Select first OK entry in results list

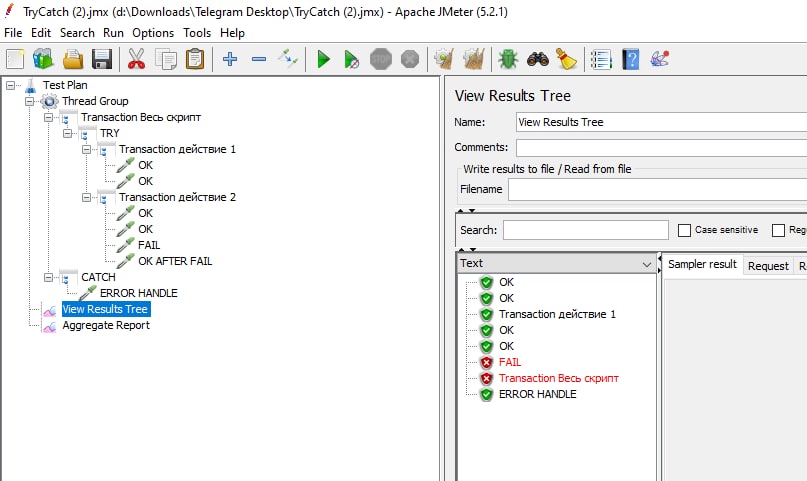point(506,282)
